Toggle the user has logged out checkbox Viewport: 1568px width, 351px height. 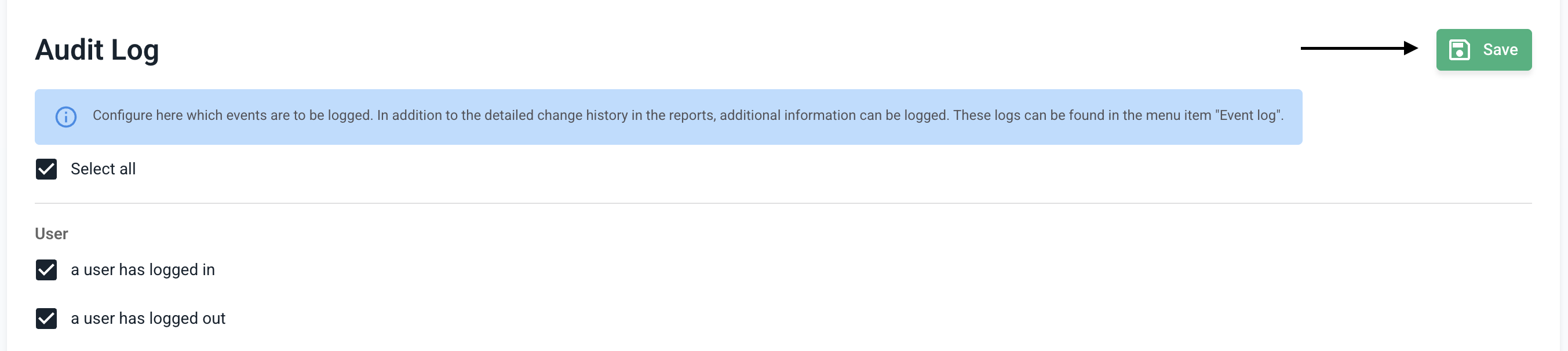[x=46, y=319]
